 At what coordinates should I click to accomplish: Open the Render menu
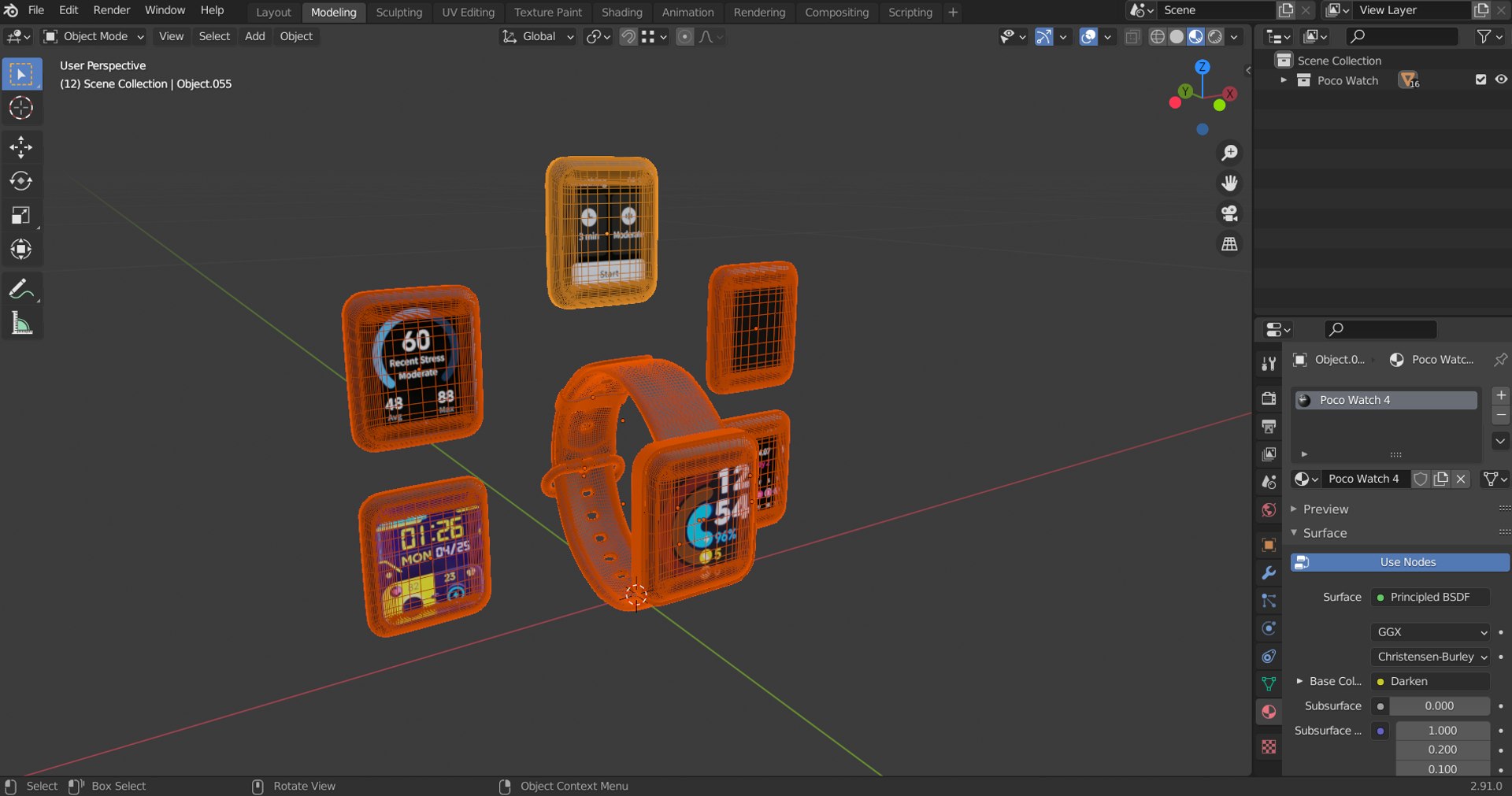[112, 10]
